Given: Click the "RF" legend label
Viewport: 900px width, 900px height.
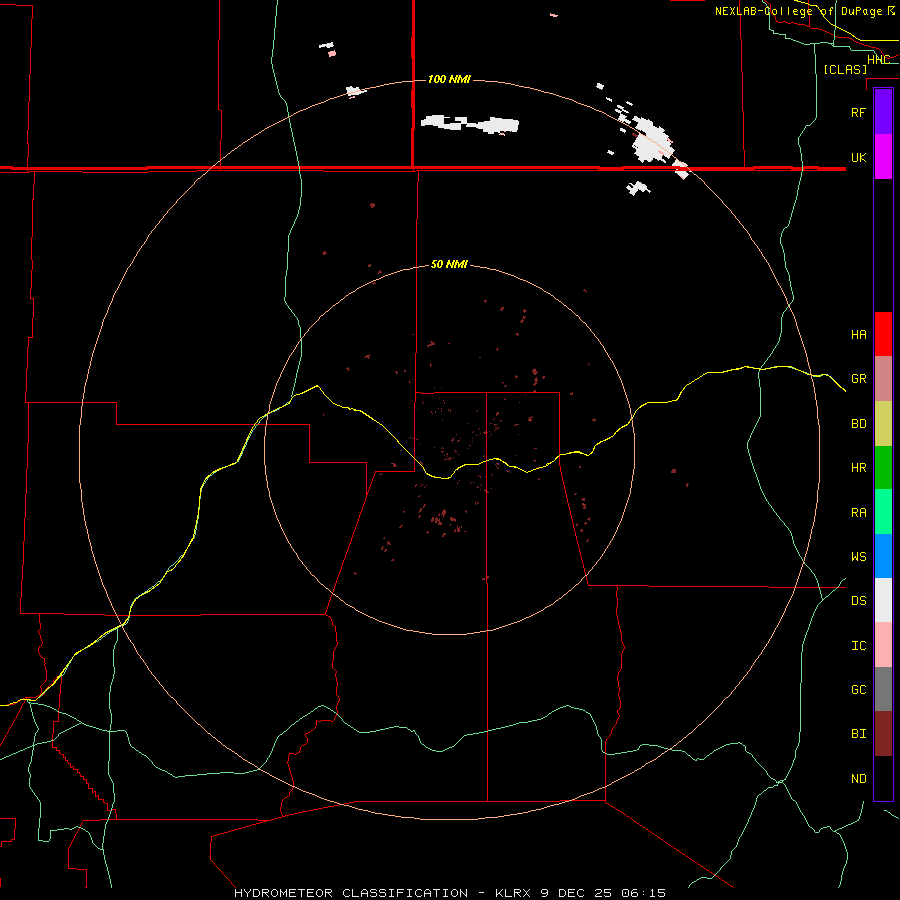Looking at the screenshot, I should [858, 112].
